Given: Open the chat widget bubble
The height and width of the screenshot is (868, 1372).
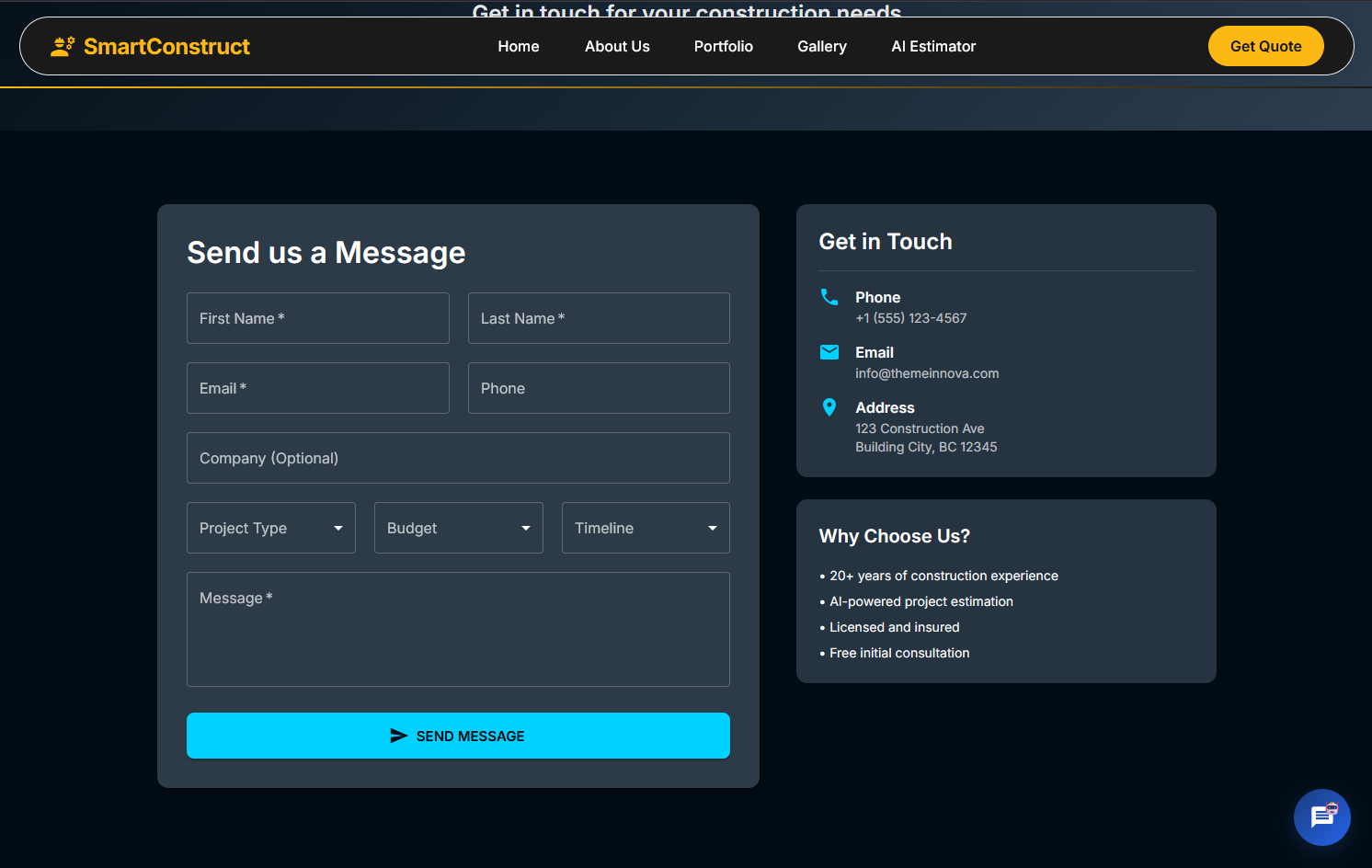Looking at the screenshot, I should click(1321, 817).
